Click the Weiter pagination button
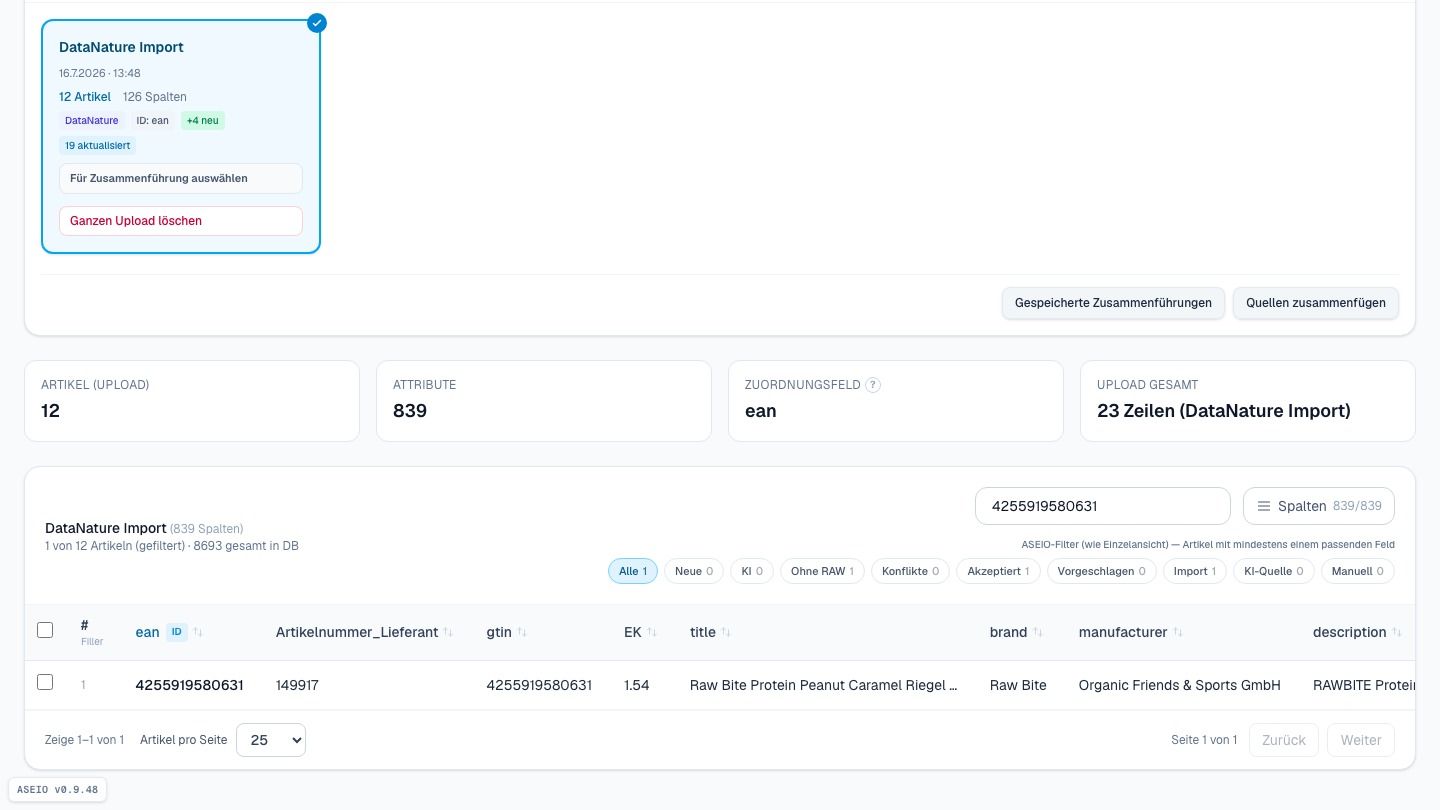This screenshot has height=810, width=1440. (x=1361, y=740)
